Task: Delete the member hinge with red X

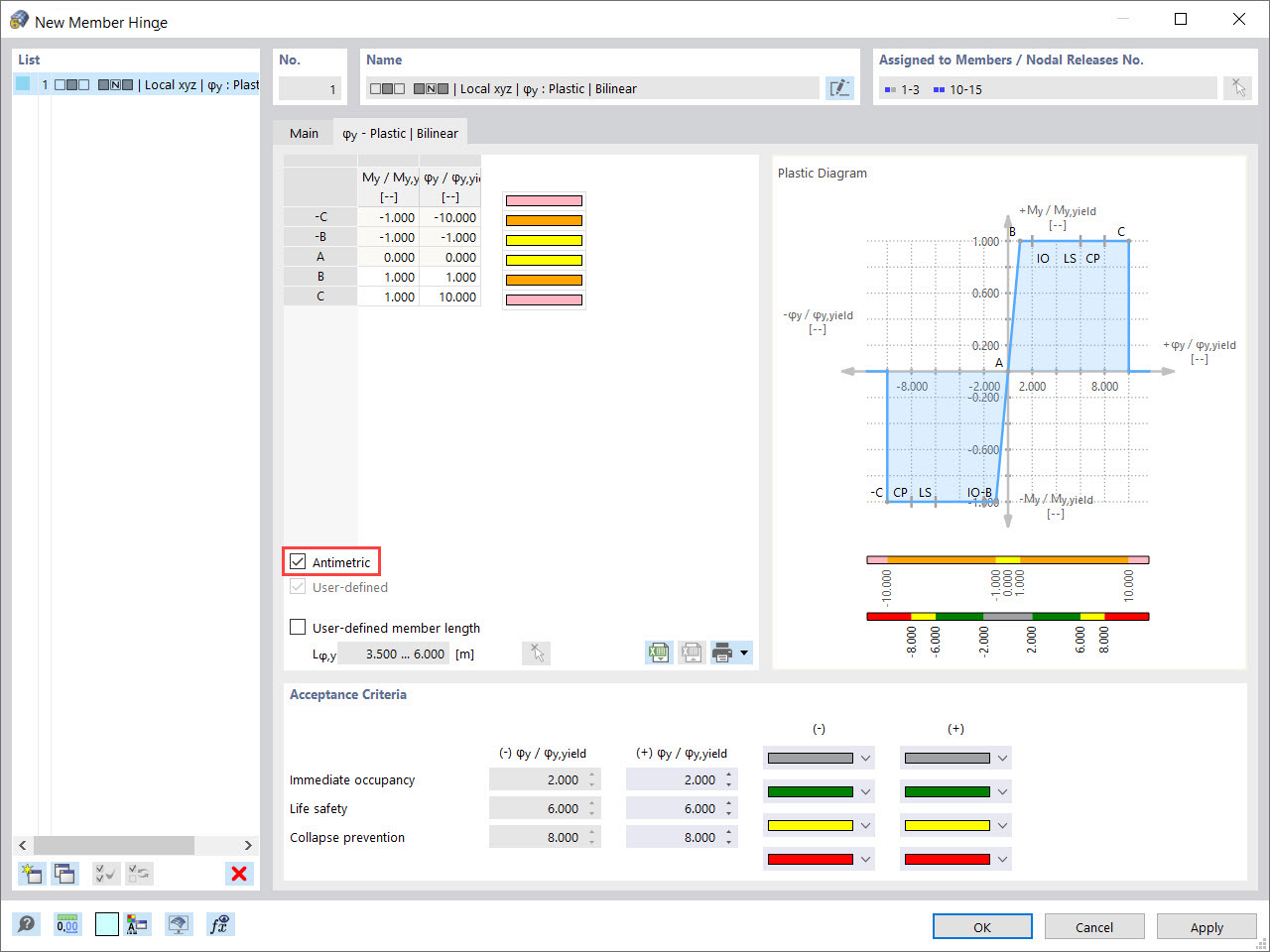Action: tap(239, 874)
